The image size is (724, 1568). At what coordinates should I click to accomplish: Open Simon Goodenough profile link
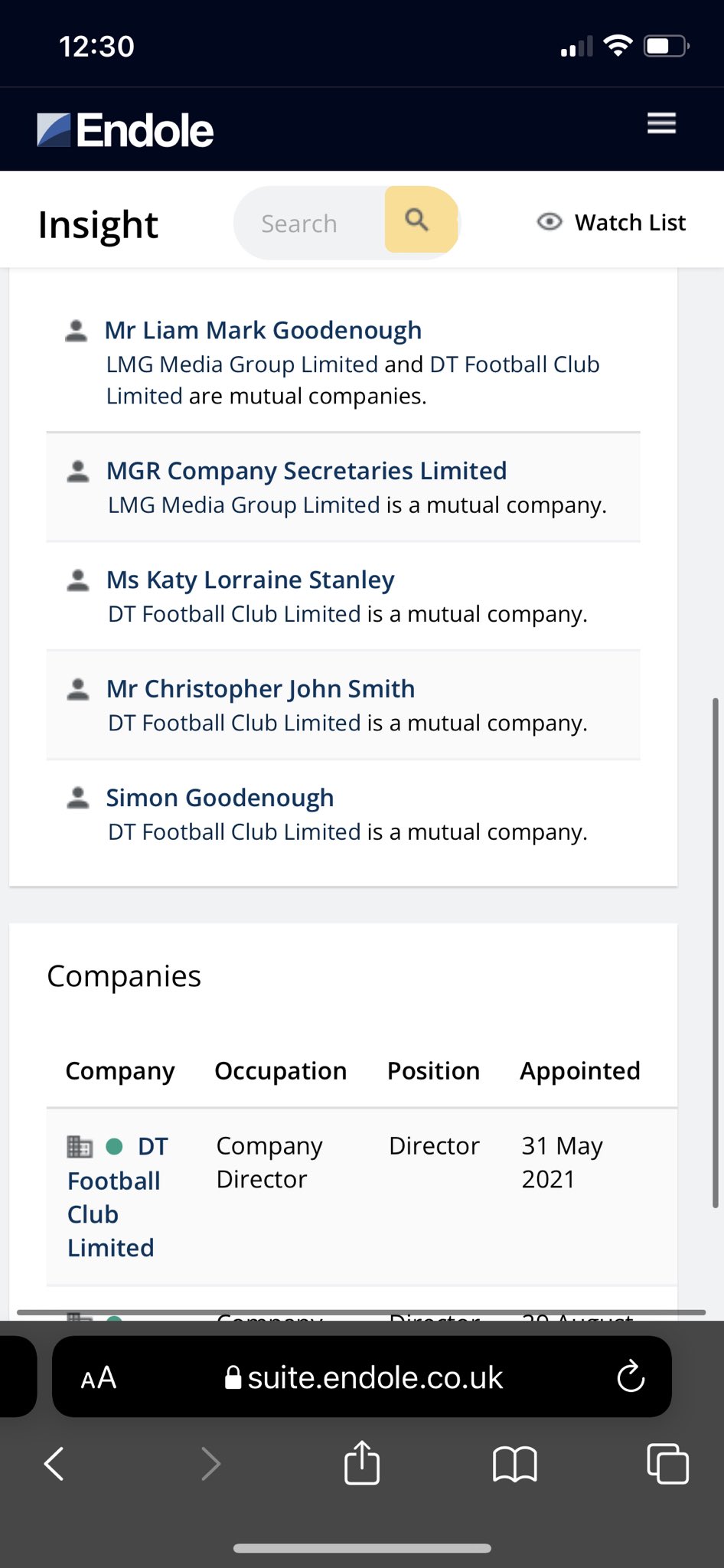point(220,798)
